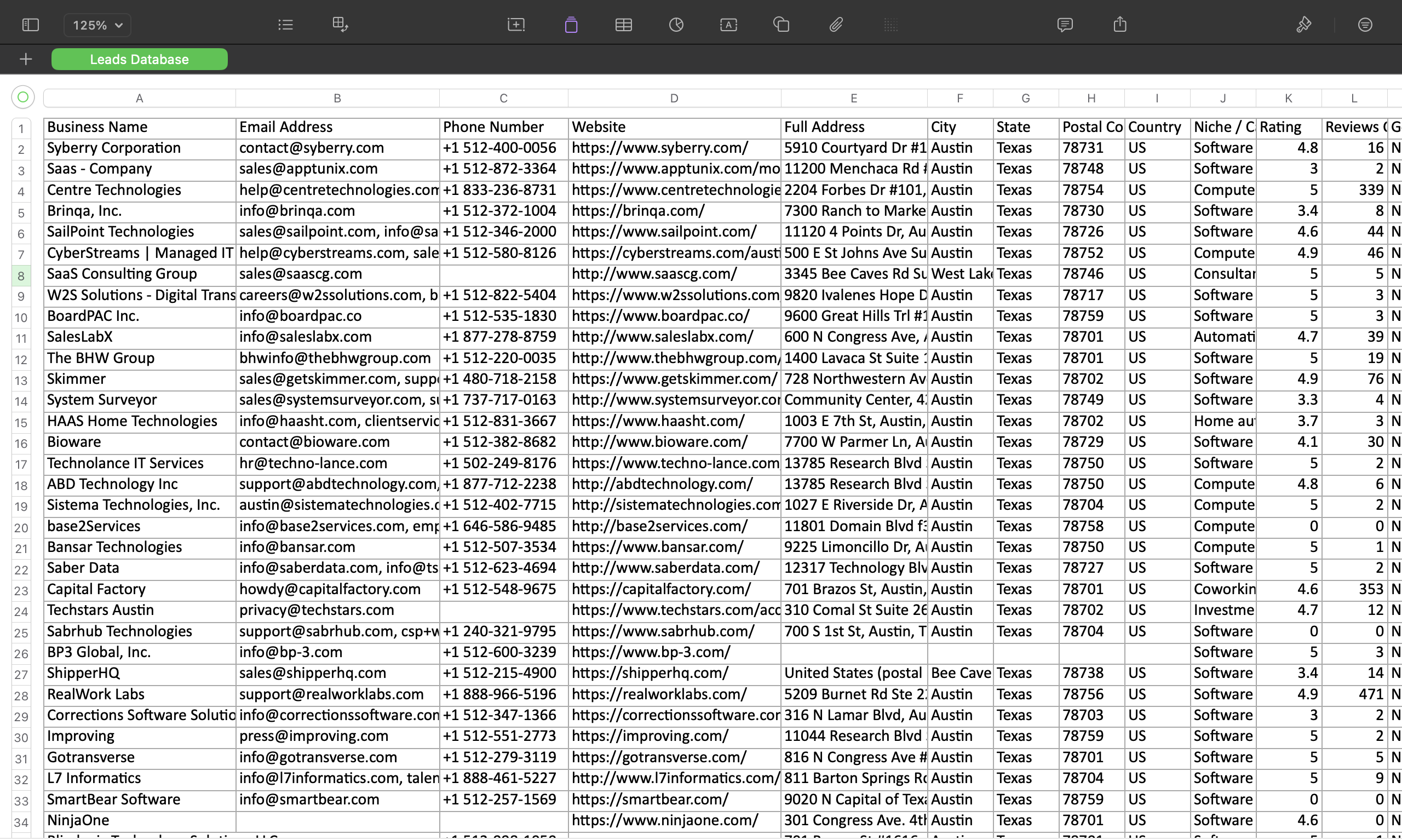The image size is (1402, 840).
Task: Click the Phone Number header cell
Action: point(504,128)
